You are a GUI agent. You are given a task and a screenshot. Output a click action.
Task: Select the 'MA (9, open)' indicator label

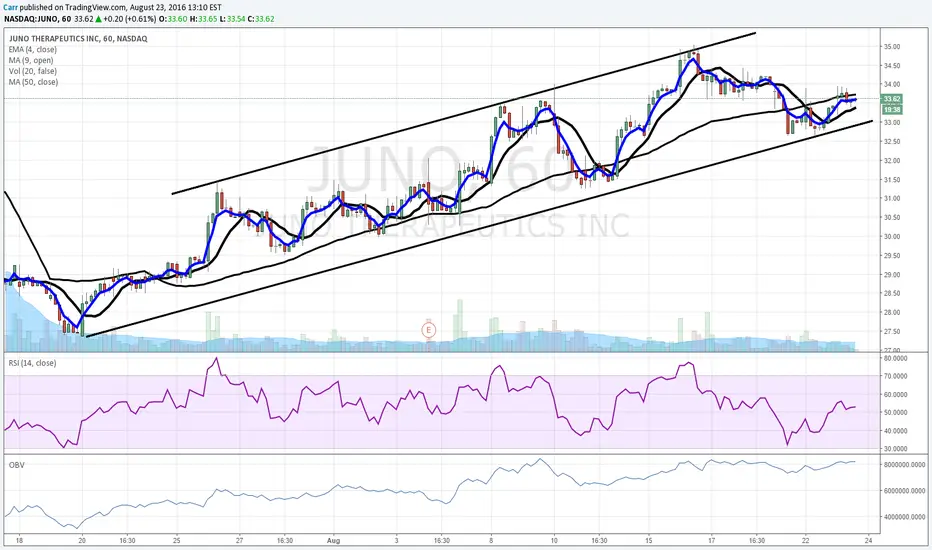[x=31, y=61]
